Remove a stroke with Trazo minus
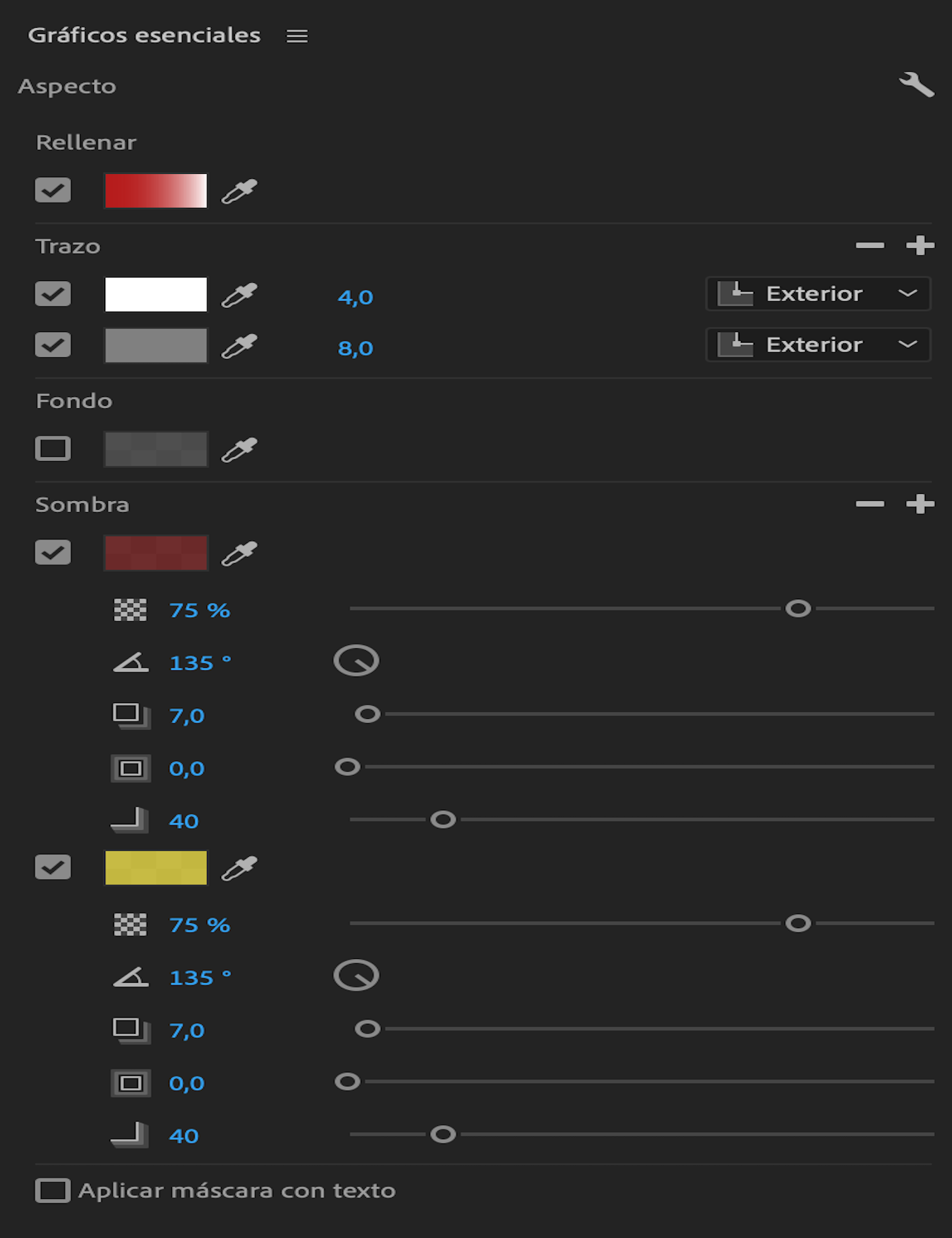 point(870,246)
